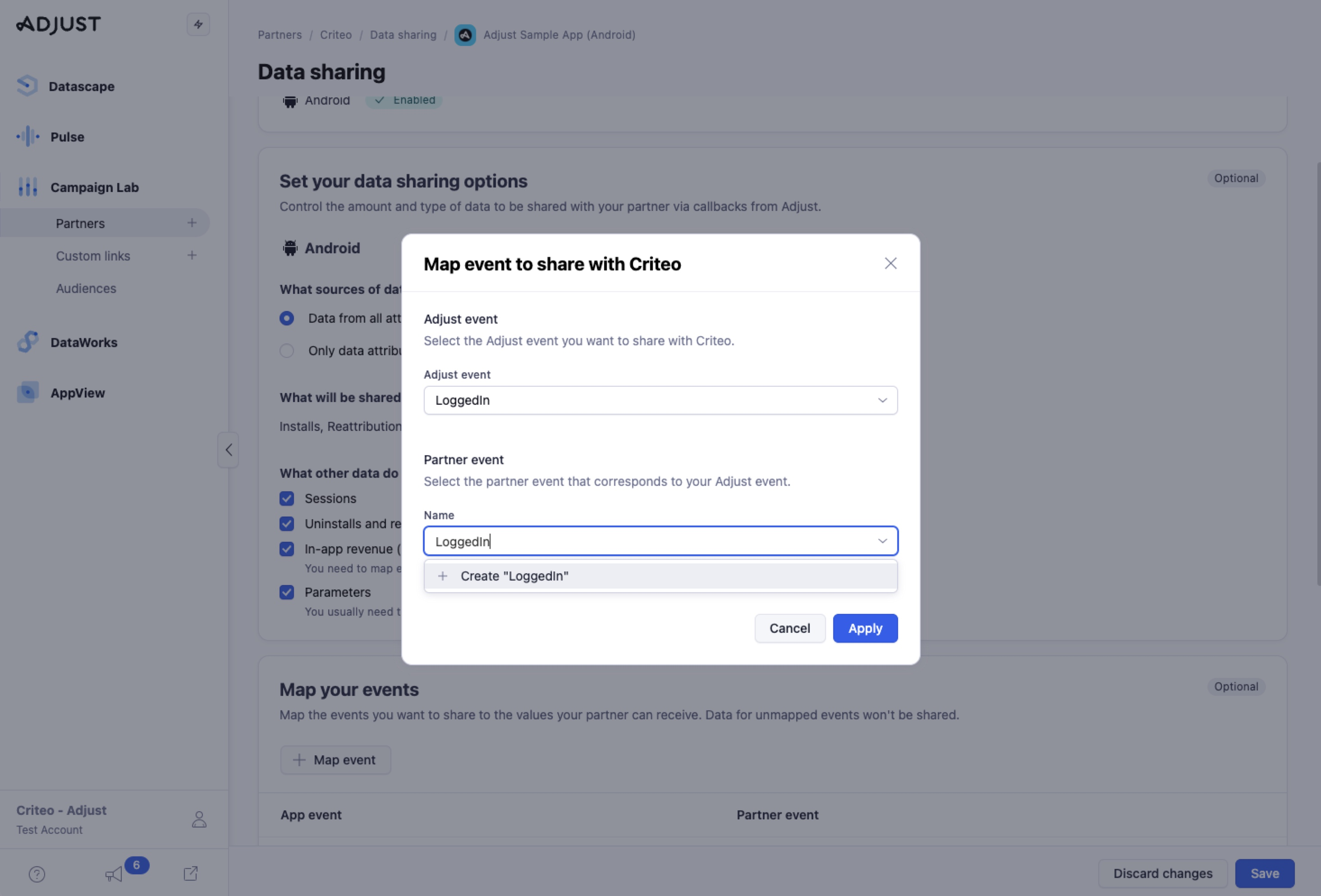Click the external link icon in sidebar footer
The width and height of the screenshot is (1321, 896).
(x=191, y=873)
